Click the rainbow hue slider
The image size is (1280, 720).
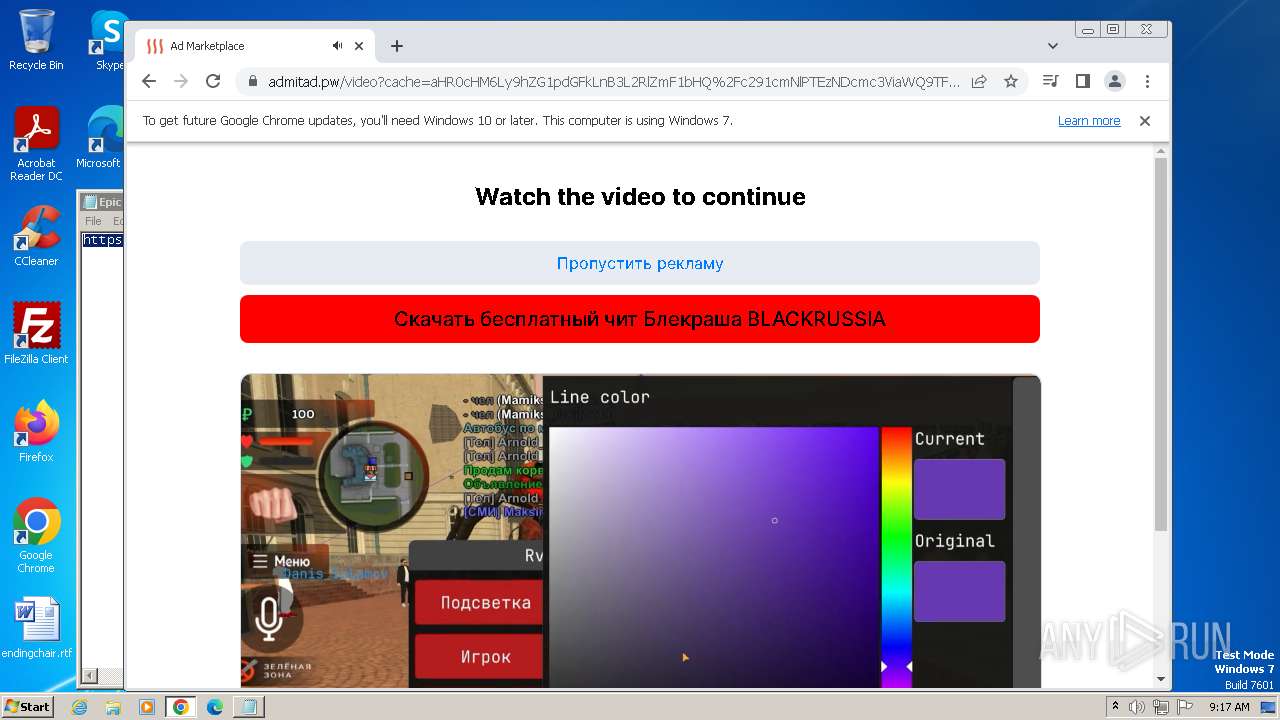(896, 556)
